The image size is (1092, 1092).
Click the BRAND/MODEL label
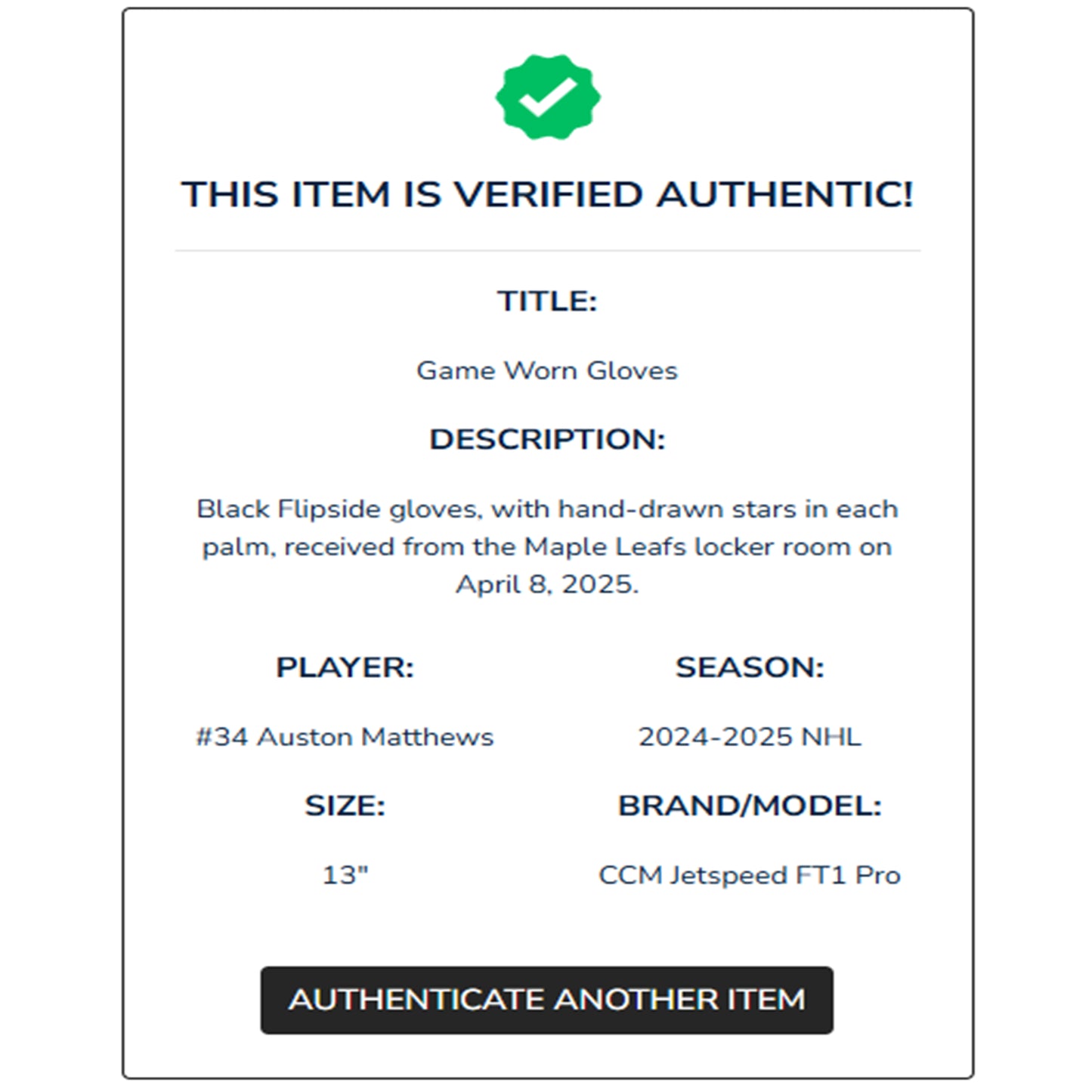coord(750,806)
